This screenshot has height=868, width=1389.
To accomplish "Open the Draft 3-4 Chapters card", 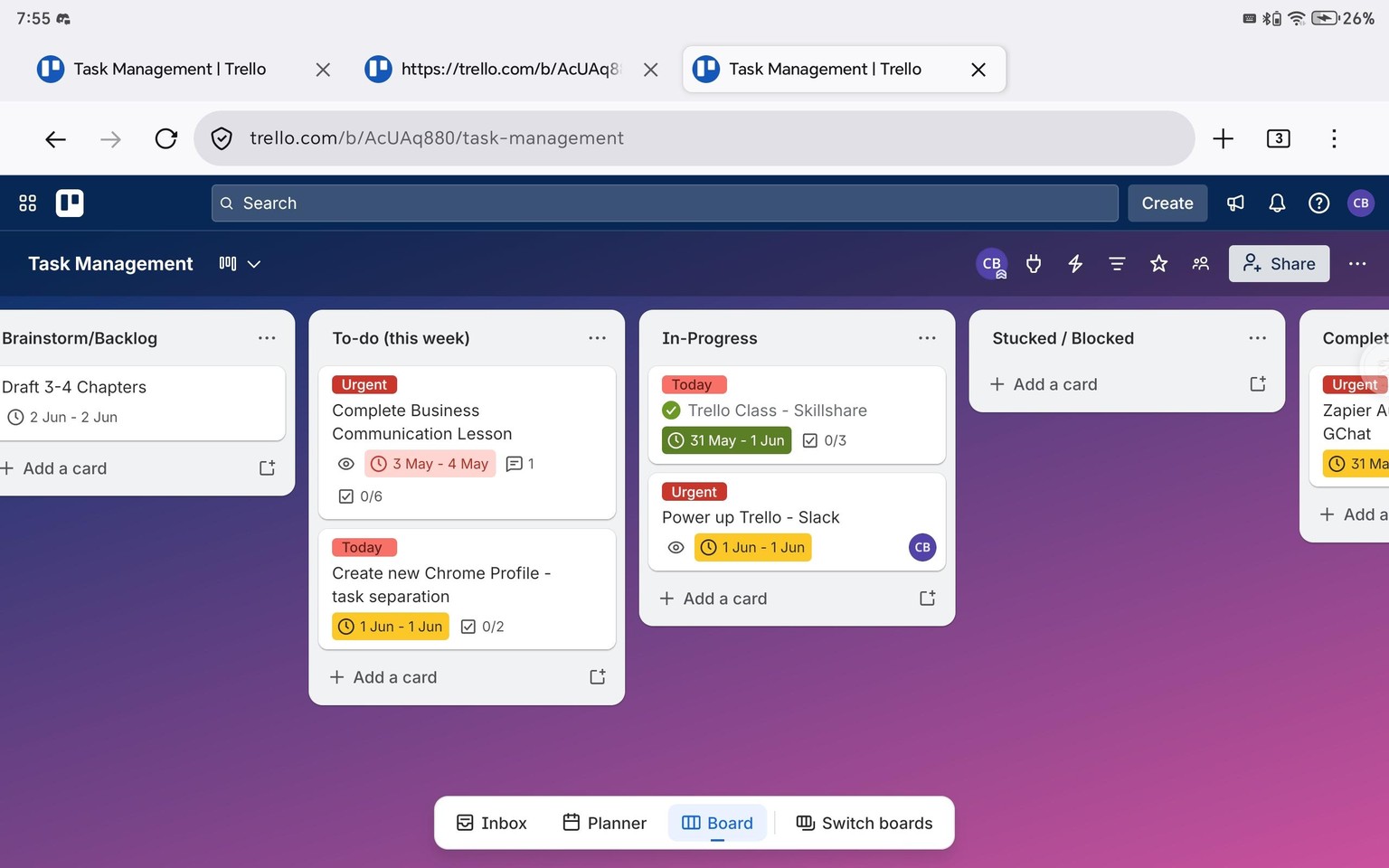I will [141, 403].
